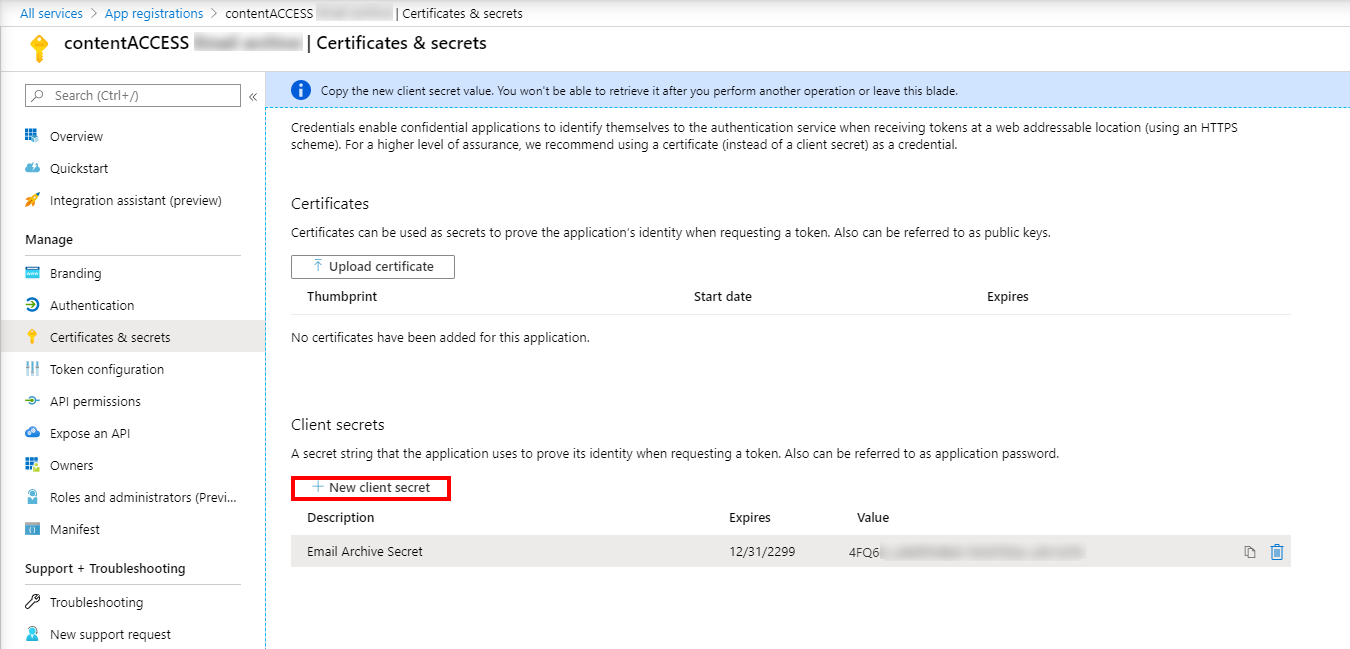
Task: Delete the Email Archive Secret
Action: (x=1276, y=552)
